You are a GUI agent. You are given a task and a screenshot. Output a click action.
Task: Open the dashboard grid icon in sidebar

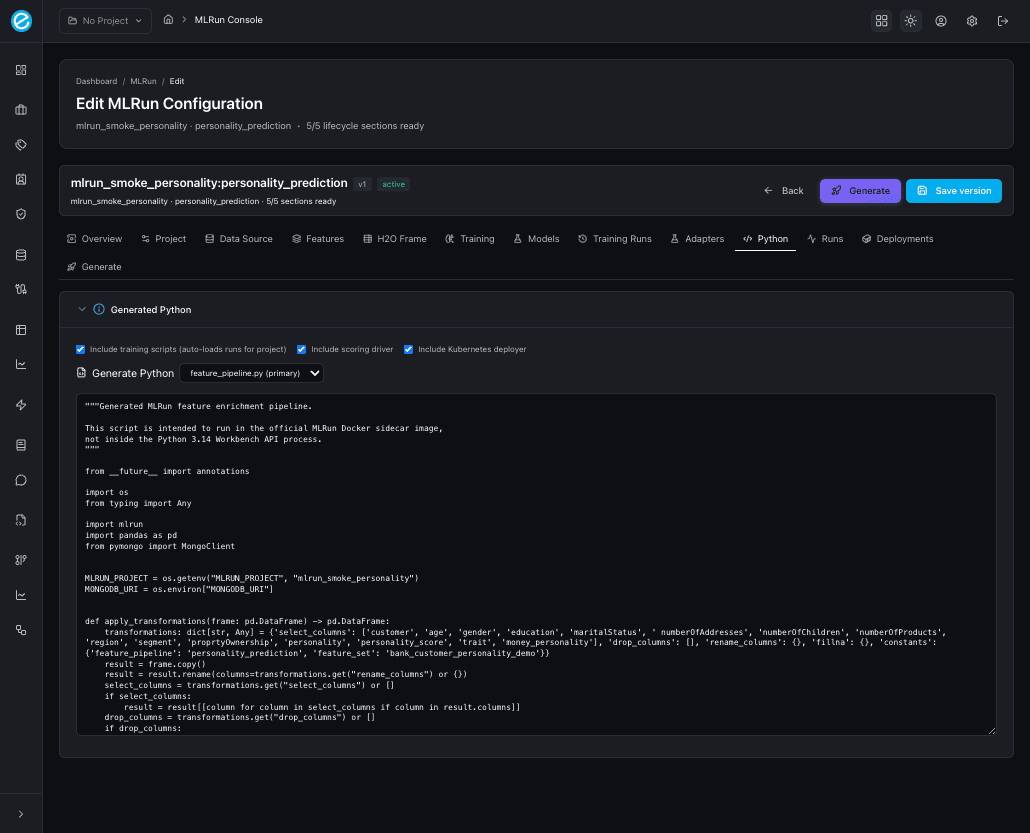[20, 70]
